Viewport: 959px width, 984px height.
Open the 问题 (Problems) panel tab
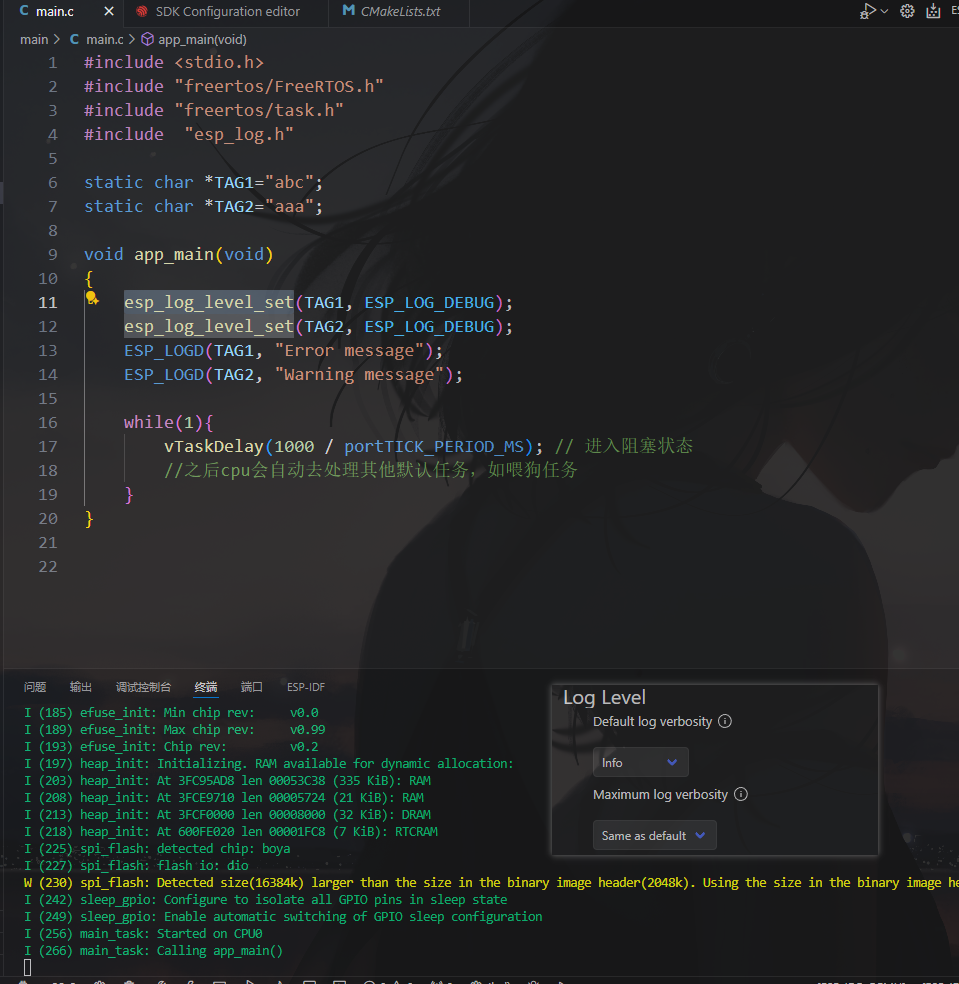point(35,687)
